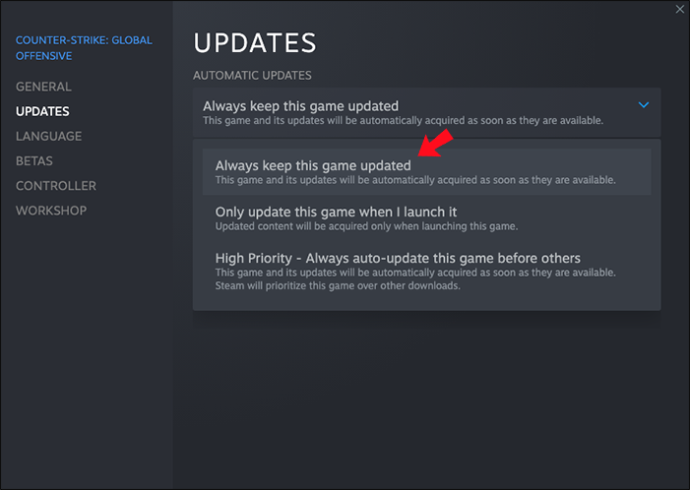Select the Updates sidebar tab
690x490 pixels.
click(42, 111)
